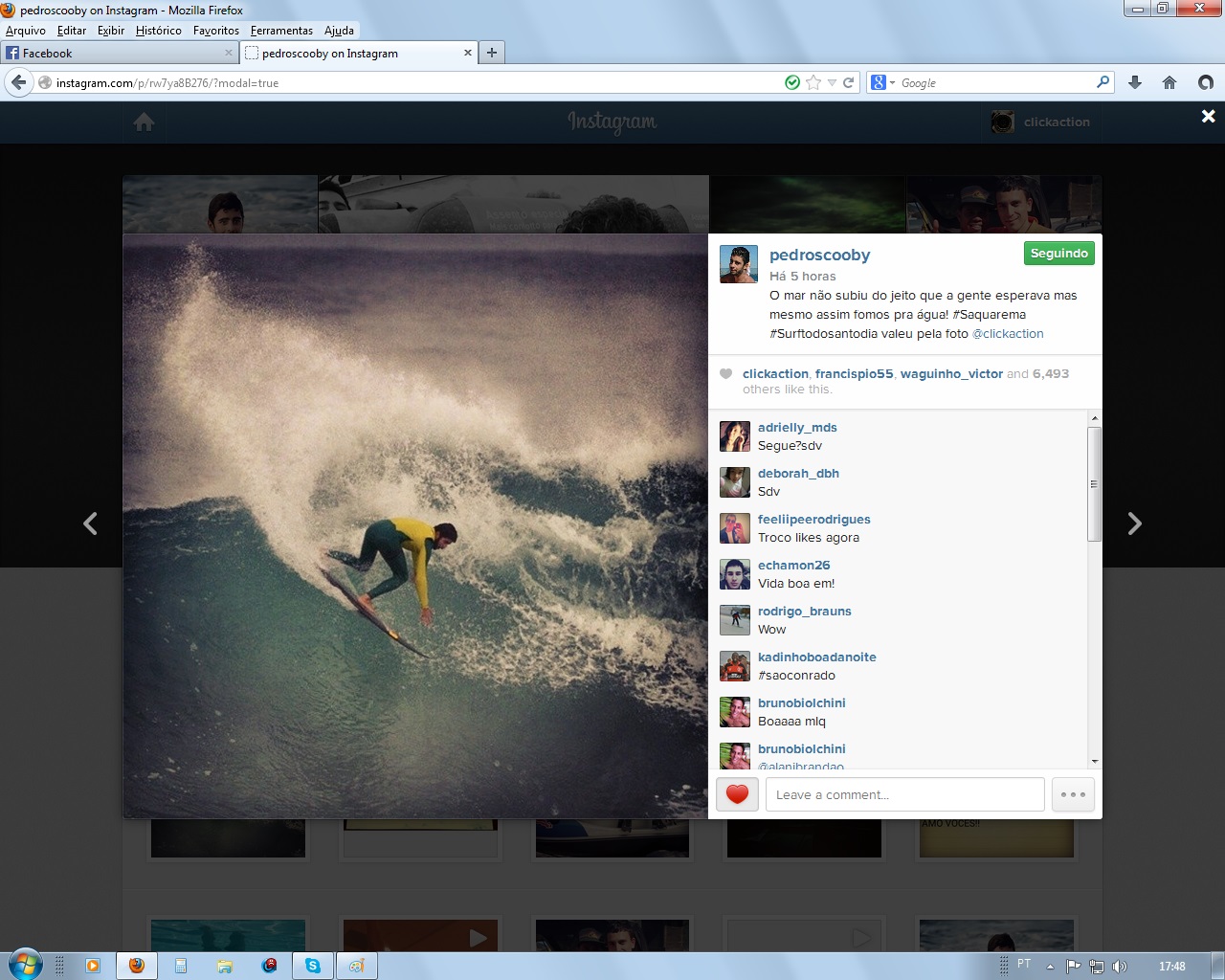The height and width of the screenshot is (980, 1225).
Task: Click the Google search field
Action: pos(995,83)
